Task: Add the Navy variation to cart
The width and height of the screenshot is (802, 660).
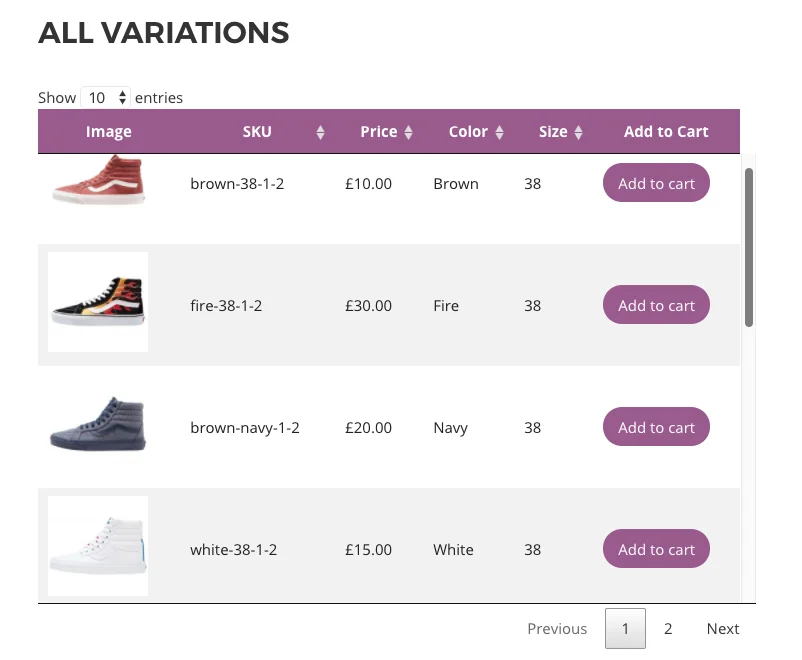Action: pyautogui.click(x=655, y=426)
